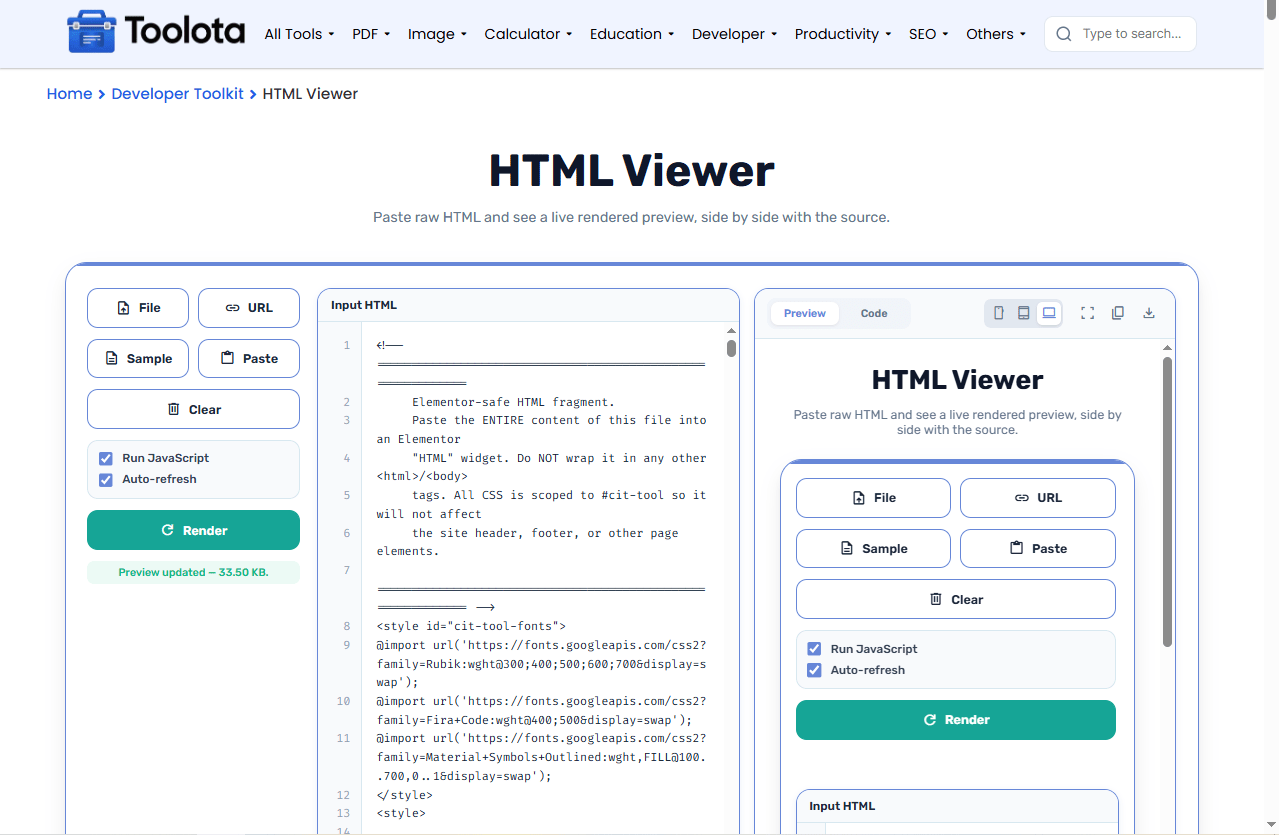
Task: Expand the Image dropdown menu
Action: point(437,34)
